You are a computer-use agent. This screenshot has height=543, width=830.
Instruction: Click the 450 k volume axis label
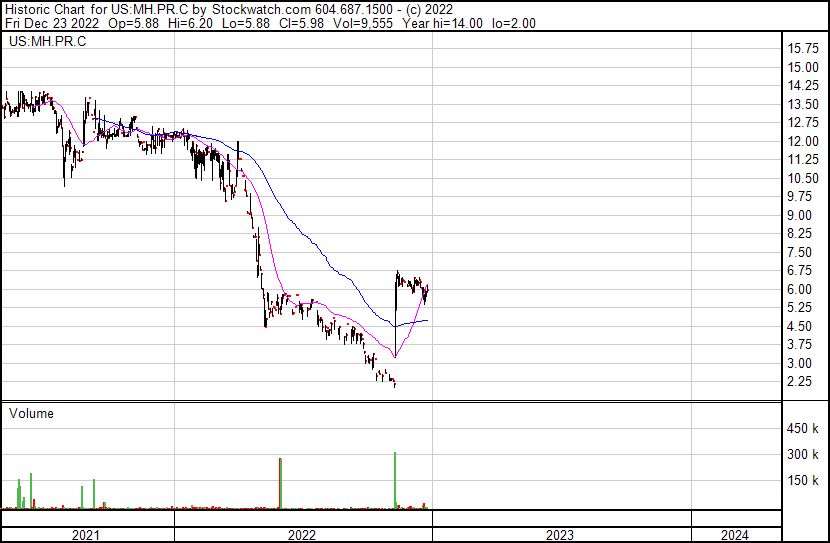tap(803, 429)
